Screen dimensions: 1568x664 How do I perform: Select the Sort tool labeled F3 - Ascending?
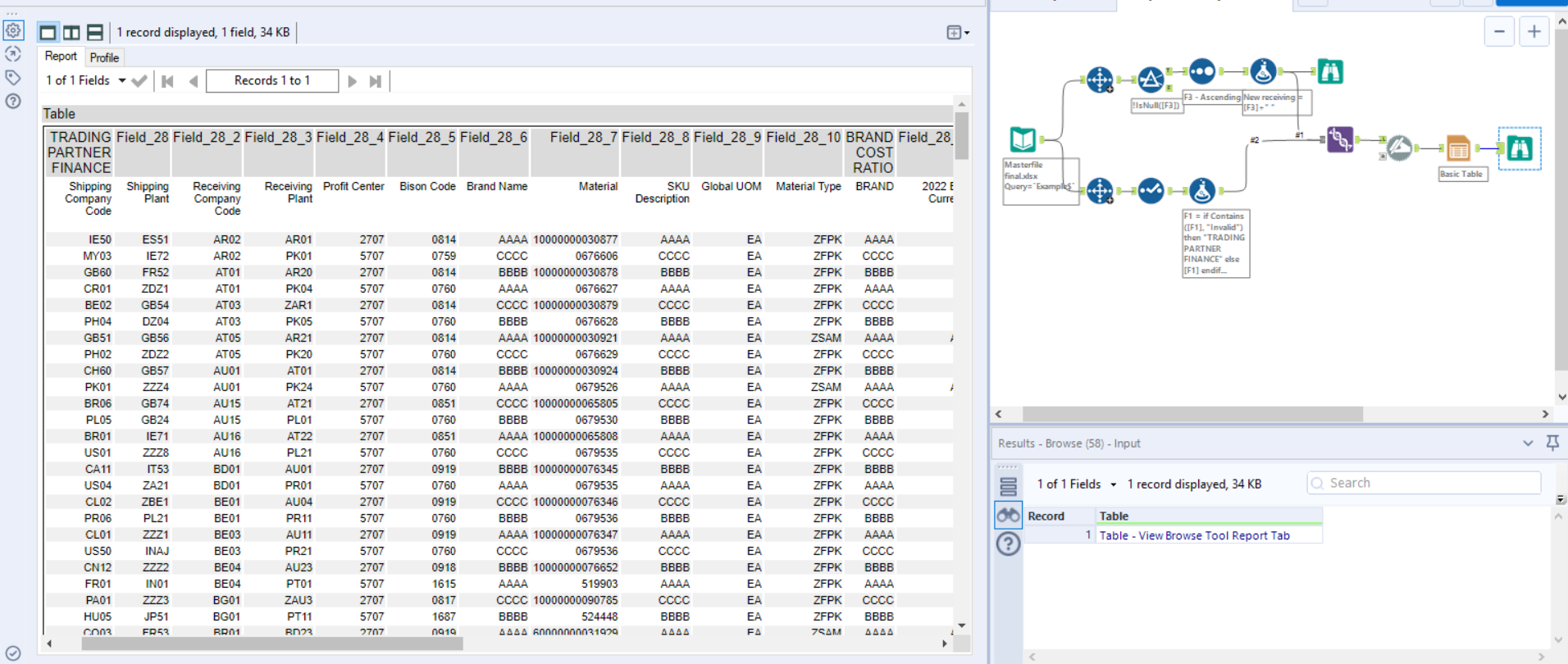[1201, 72]
